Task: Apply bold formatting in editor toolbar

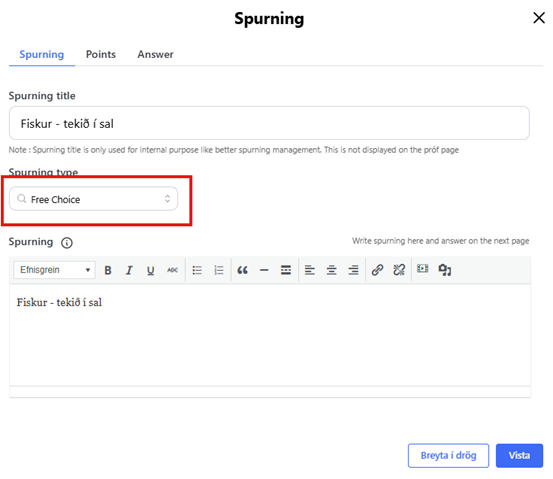Action: 108,270
